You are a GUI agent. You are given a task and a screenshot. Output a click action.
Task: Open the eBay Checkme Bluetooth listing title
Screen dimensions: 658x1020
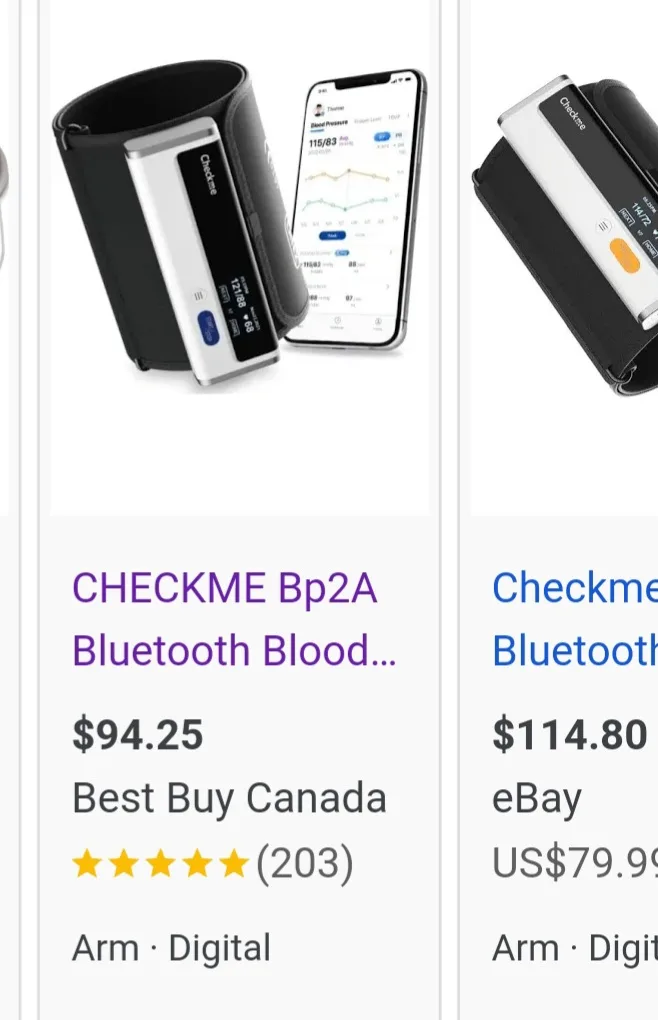pyautogui.click(x=574, y=619)
